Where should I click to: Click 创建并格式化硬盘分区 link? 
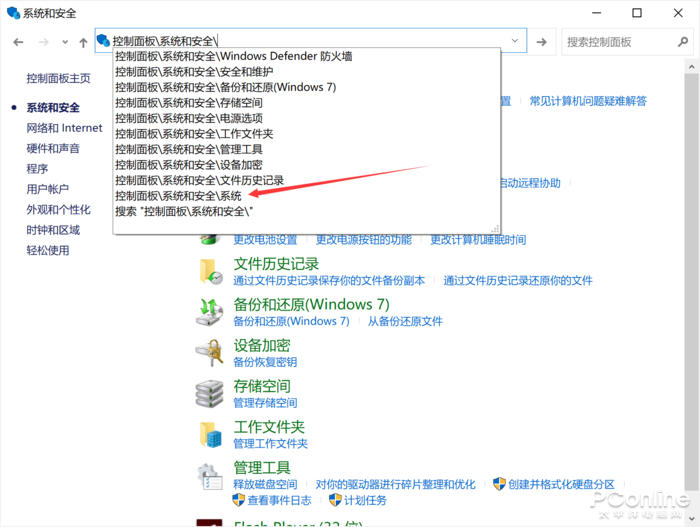561,484
